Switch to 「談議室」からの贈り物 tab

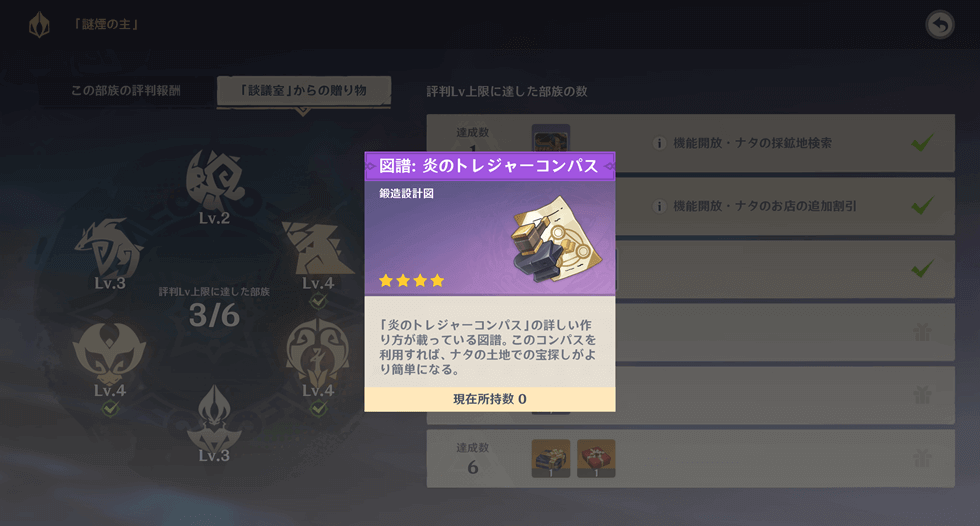pyautogui.click(x=304, y=91)
